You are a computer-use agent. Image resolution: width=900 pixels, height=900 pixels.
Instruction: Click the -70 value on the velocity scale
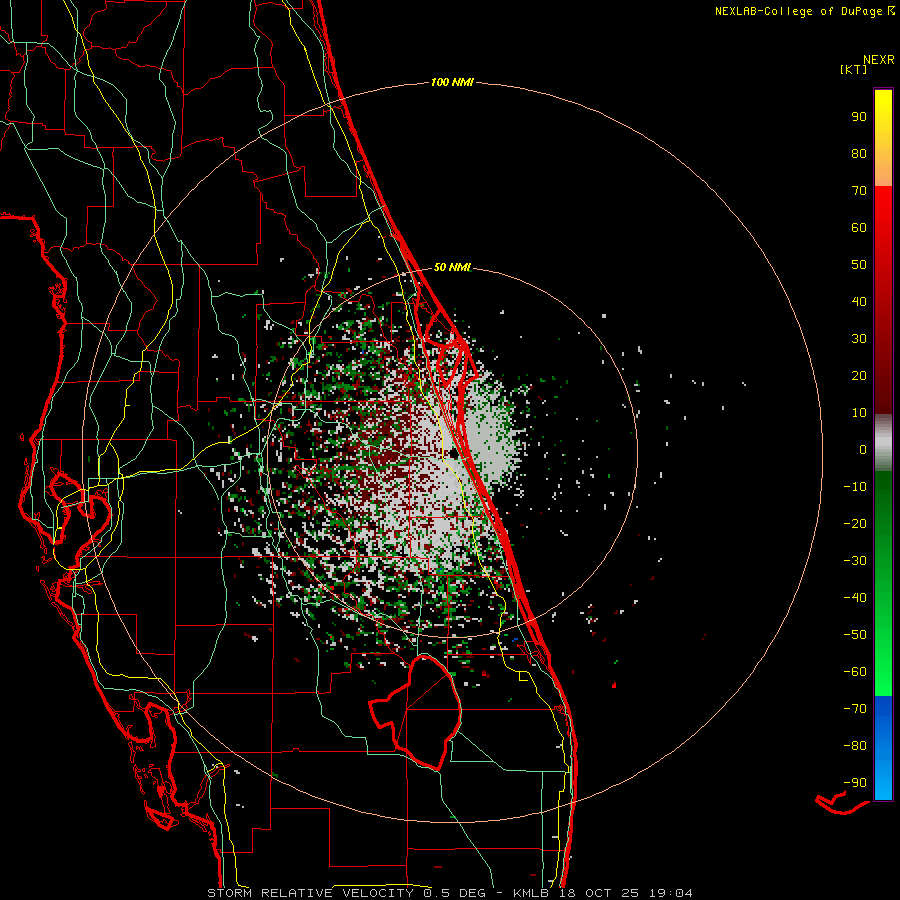(855, 709)
